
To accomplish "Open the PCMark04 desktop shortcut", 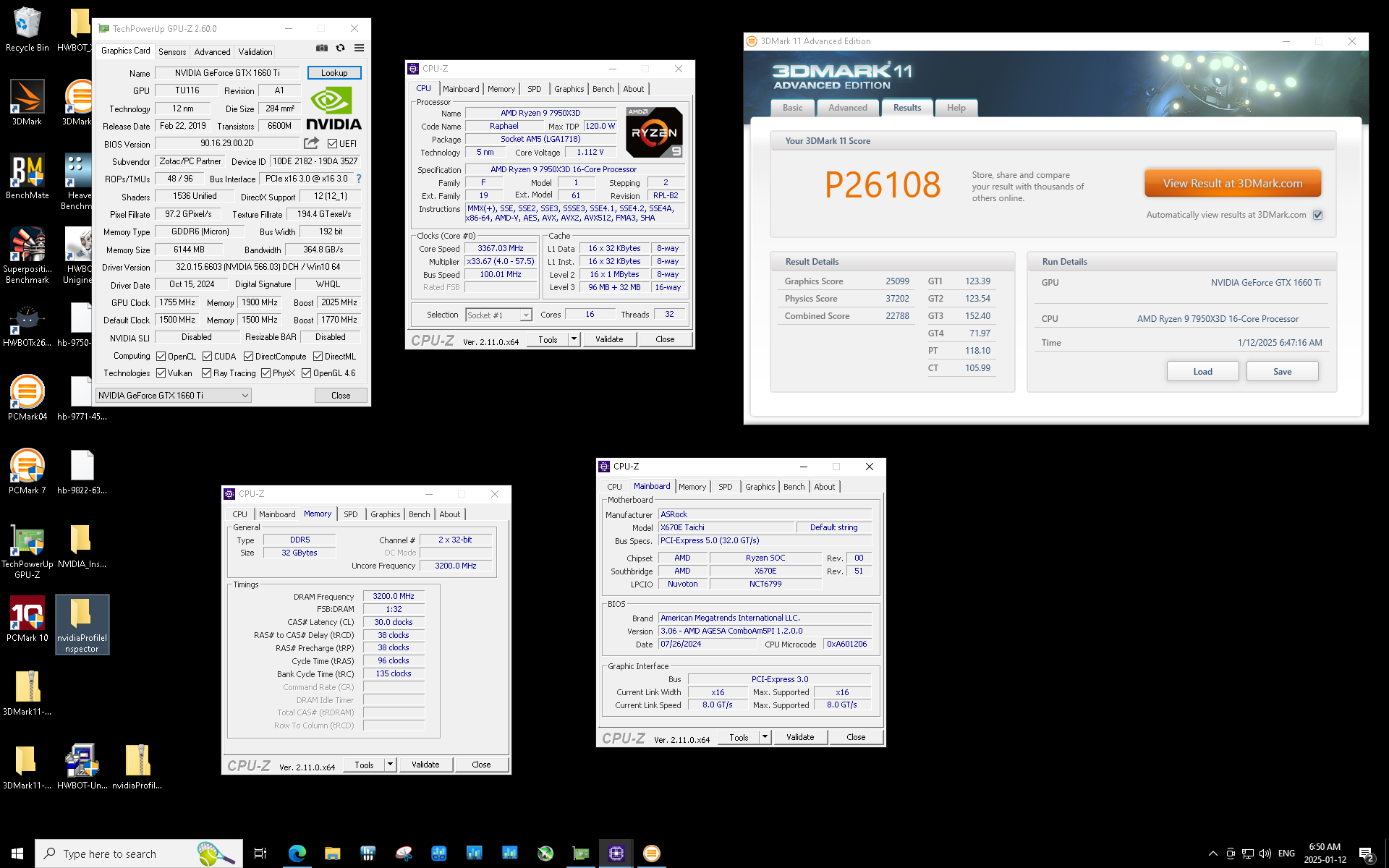I will [x=27, y=399].
